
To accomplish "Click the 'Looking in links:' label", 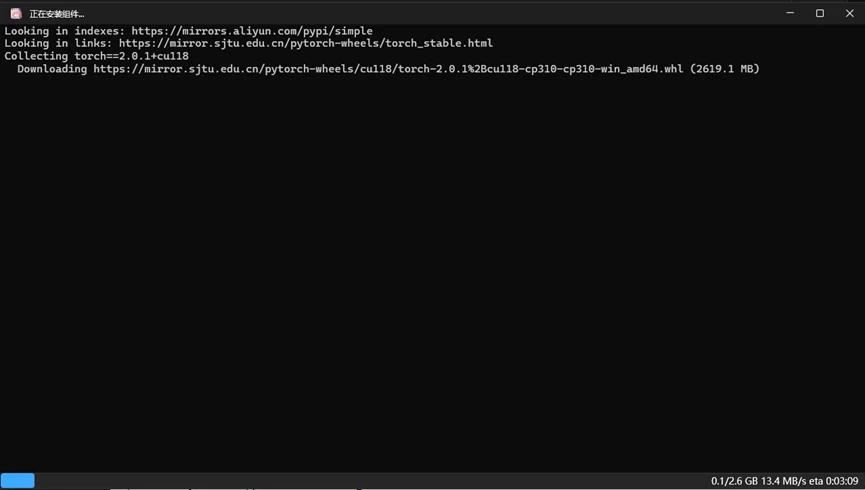I will coord(58,43).
